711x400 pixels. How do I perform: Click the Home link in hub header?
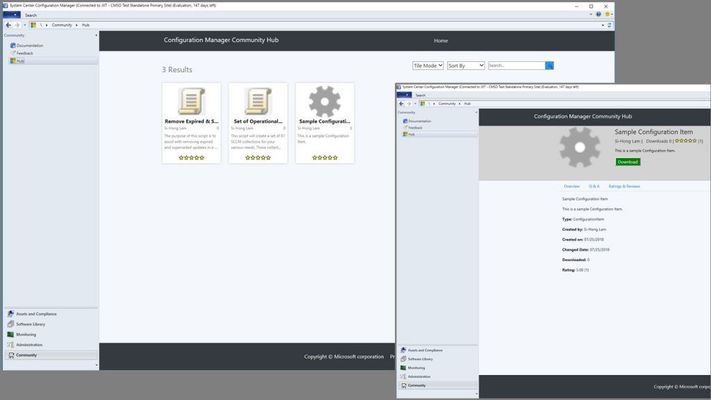point(441,41)
